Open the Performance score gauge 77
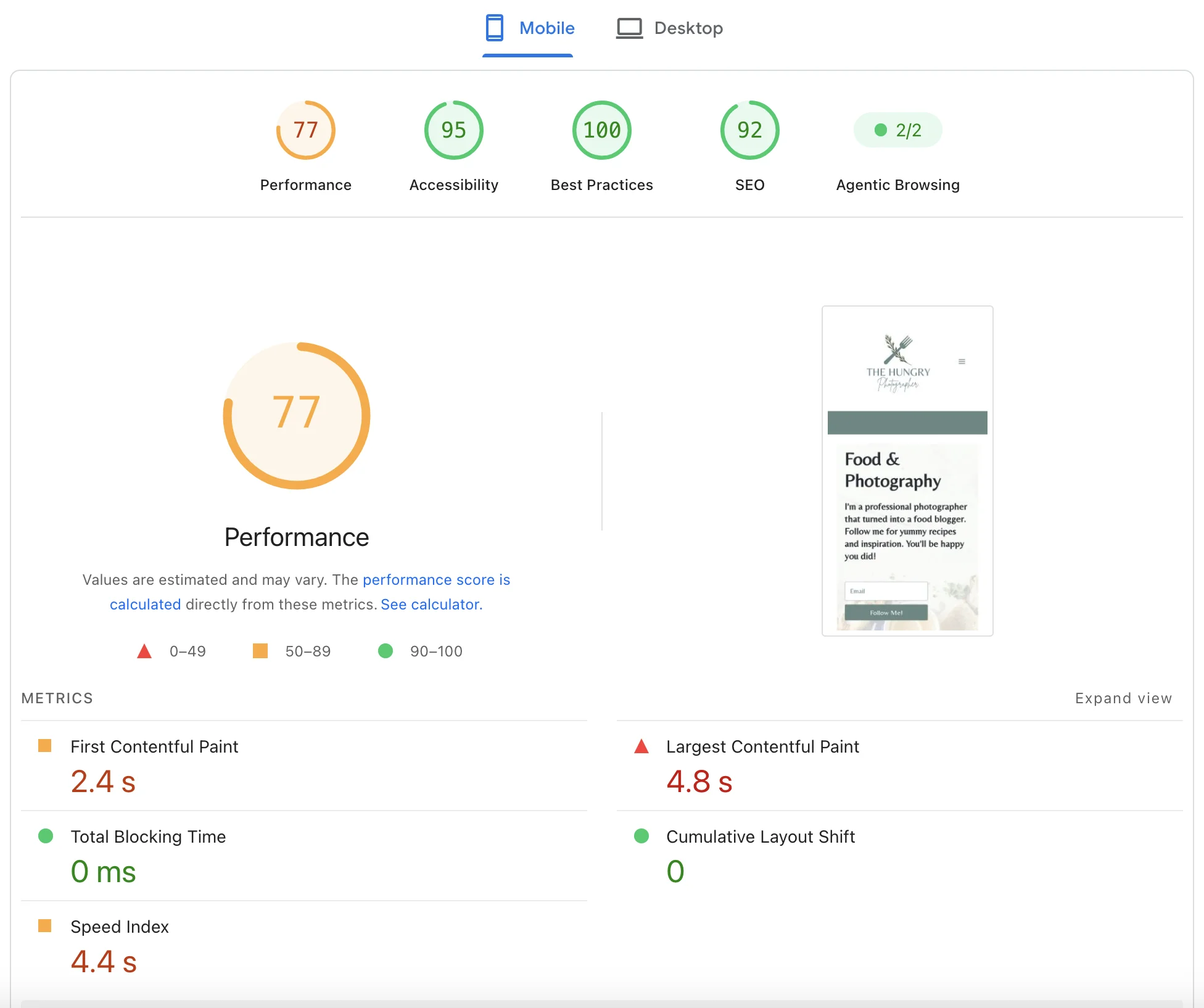This screenshot has width=1204, height=1008. click(306, 130)
